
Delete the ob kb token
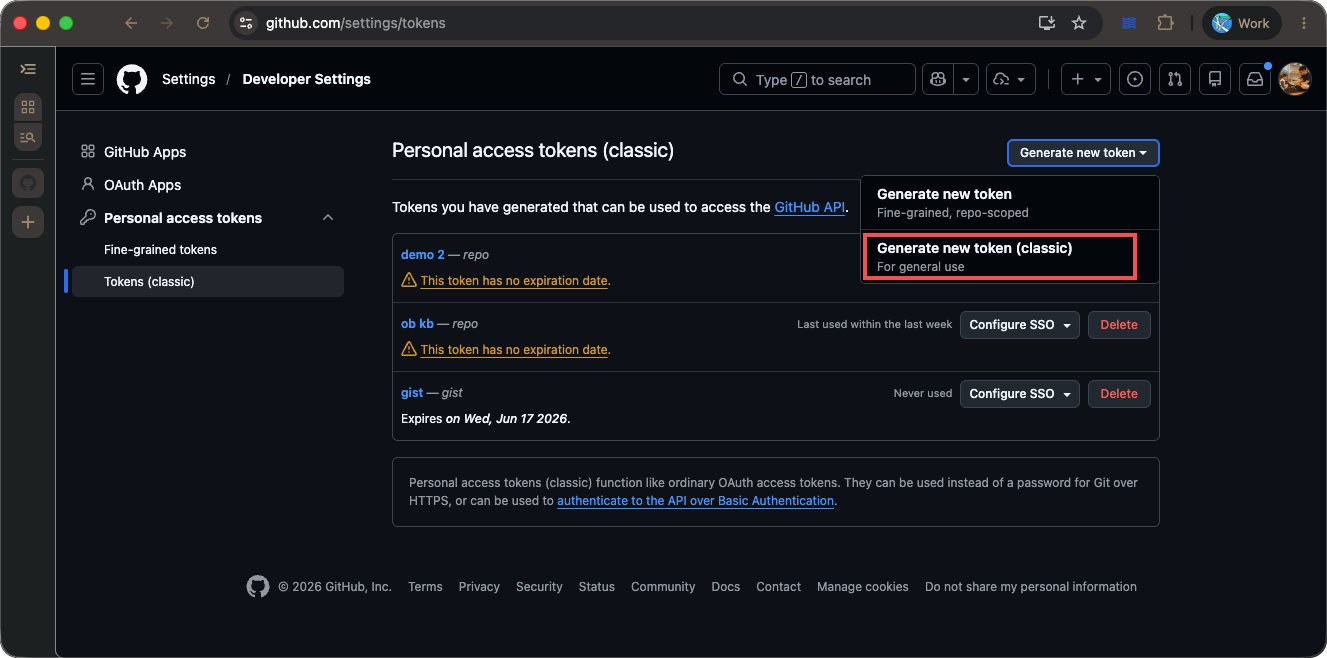tap(1119, 325)
